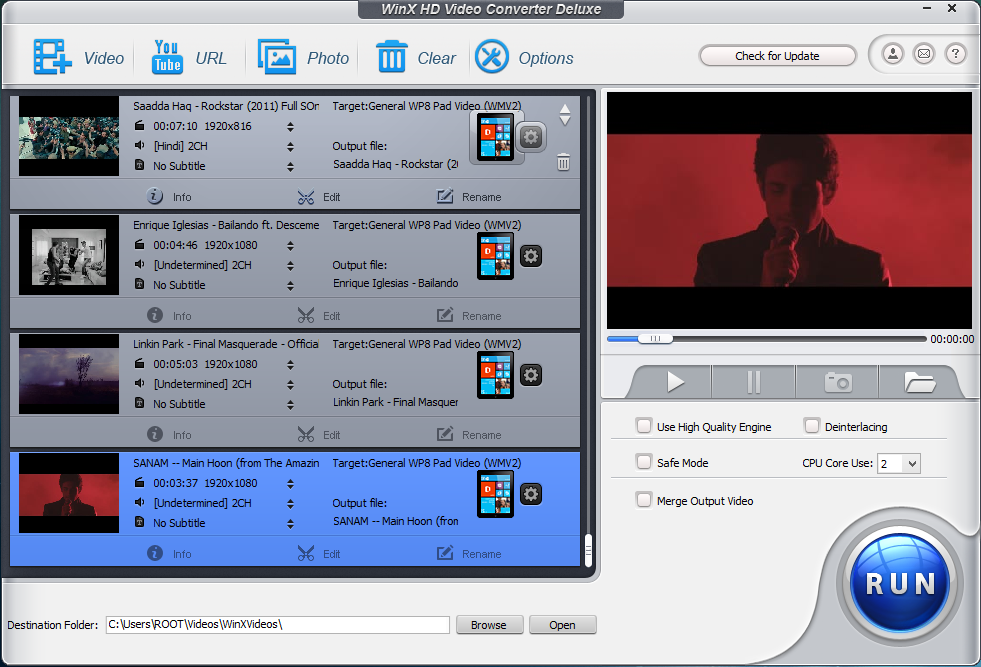Screen dimensions: 981x667
Task: Play the preview video
Action: [x=674, y=382]
